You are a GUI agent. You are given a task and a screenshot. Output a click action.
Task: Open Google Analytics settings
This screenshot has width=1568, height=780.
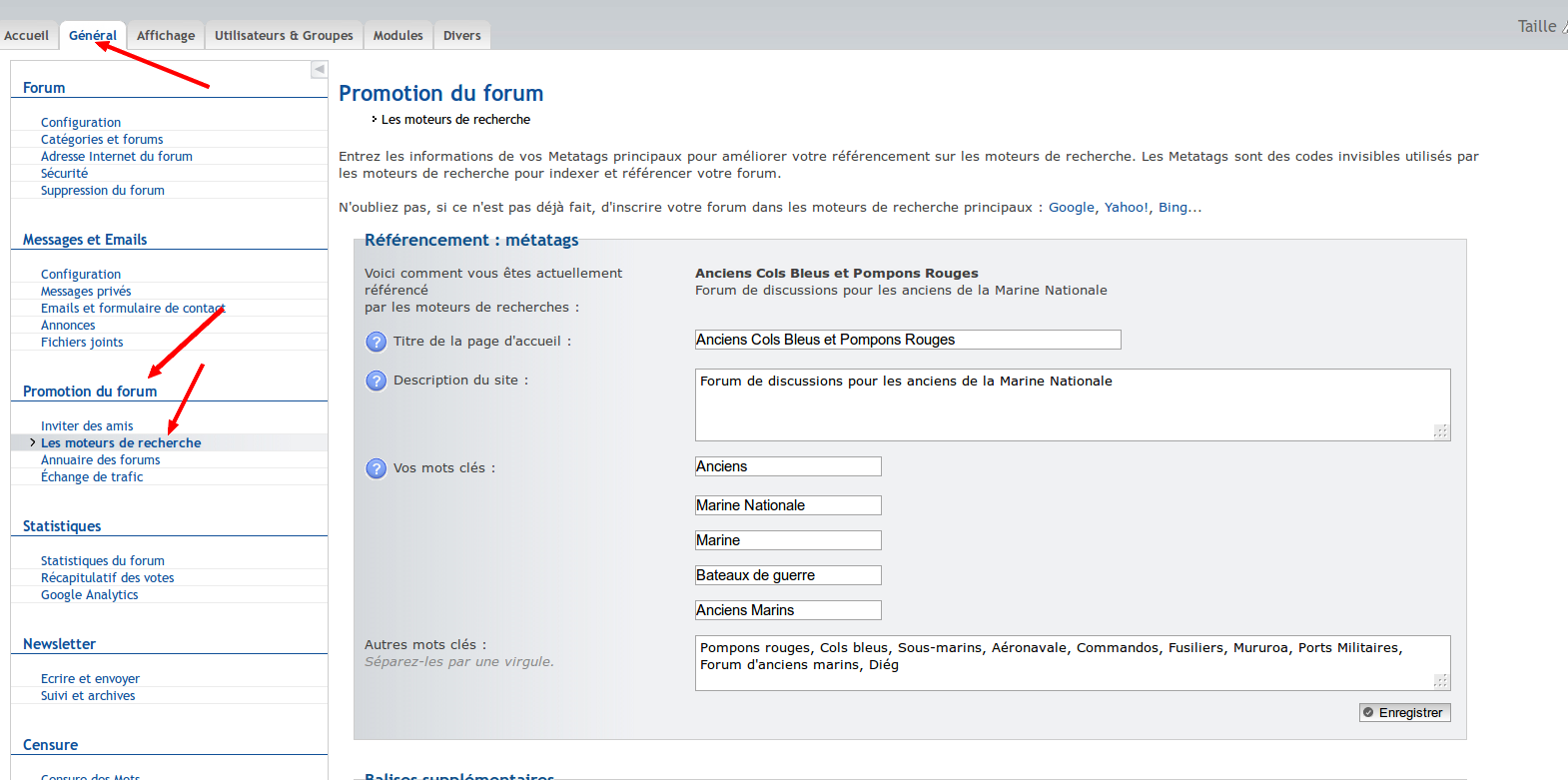tap(90, 595)
